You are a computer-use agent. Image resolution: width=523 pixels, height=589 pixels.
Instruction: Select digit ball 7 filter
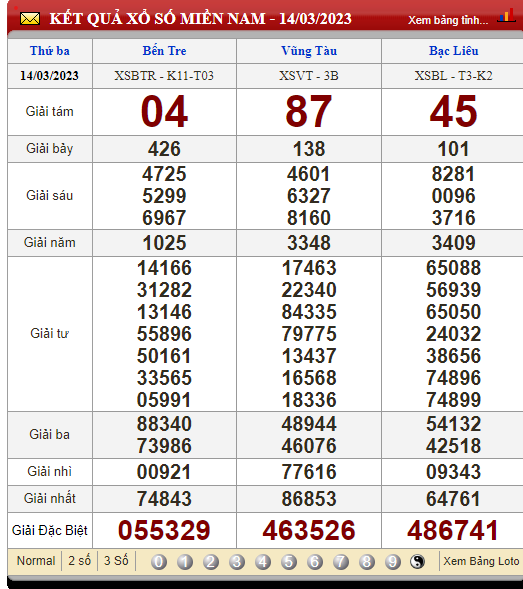coord(341,562)
